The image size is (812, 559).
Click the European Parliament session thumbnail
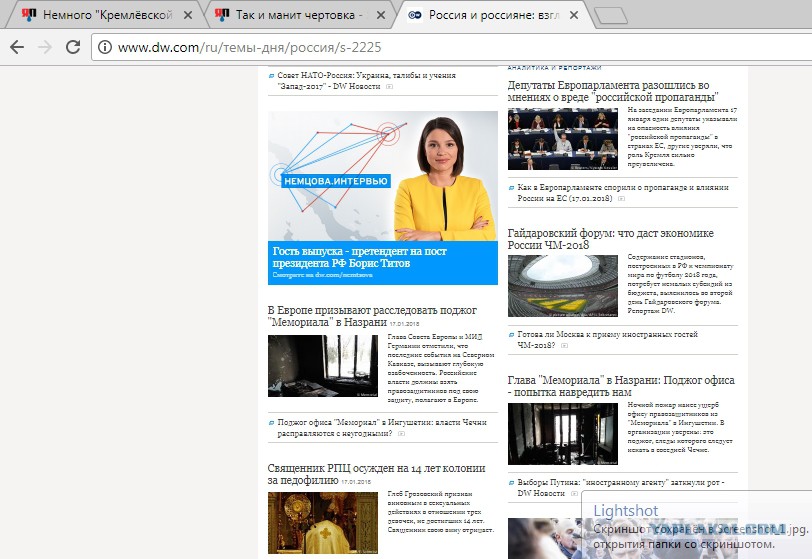pyautogui.click(x=562, y=139)
